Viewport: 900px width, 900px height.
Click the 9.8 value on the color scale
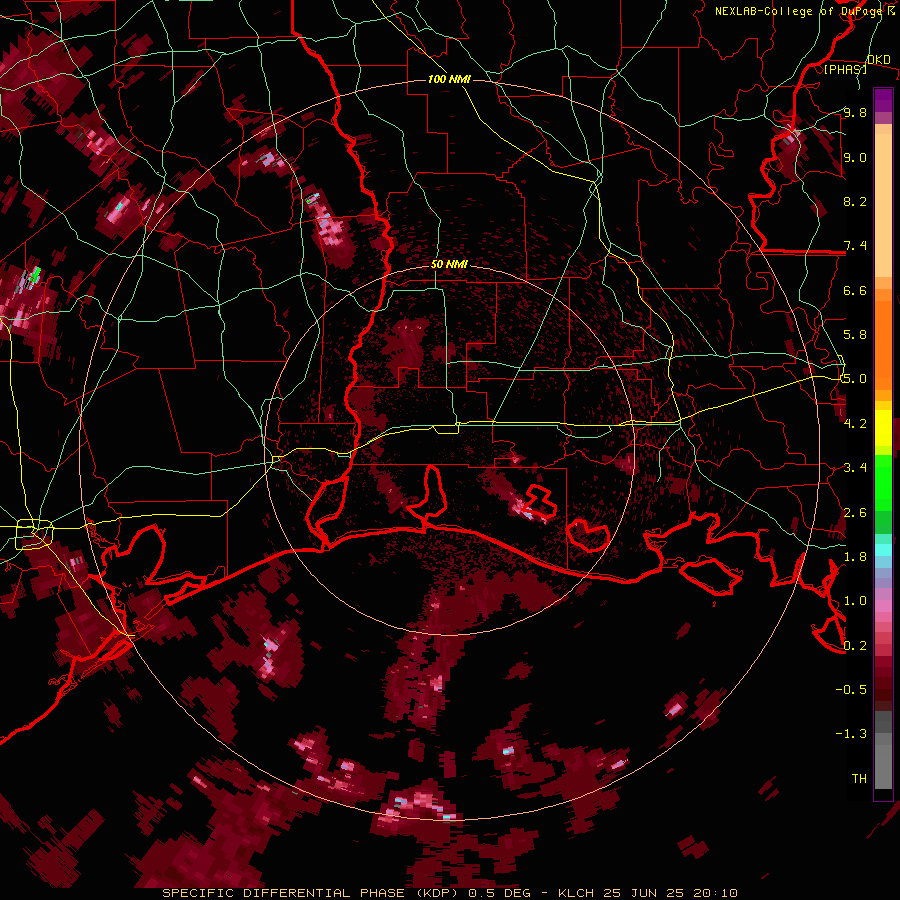[x=855, y=112]
